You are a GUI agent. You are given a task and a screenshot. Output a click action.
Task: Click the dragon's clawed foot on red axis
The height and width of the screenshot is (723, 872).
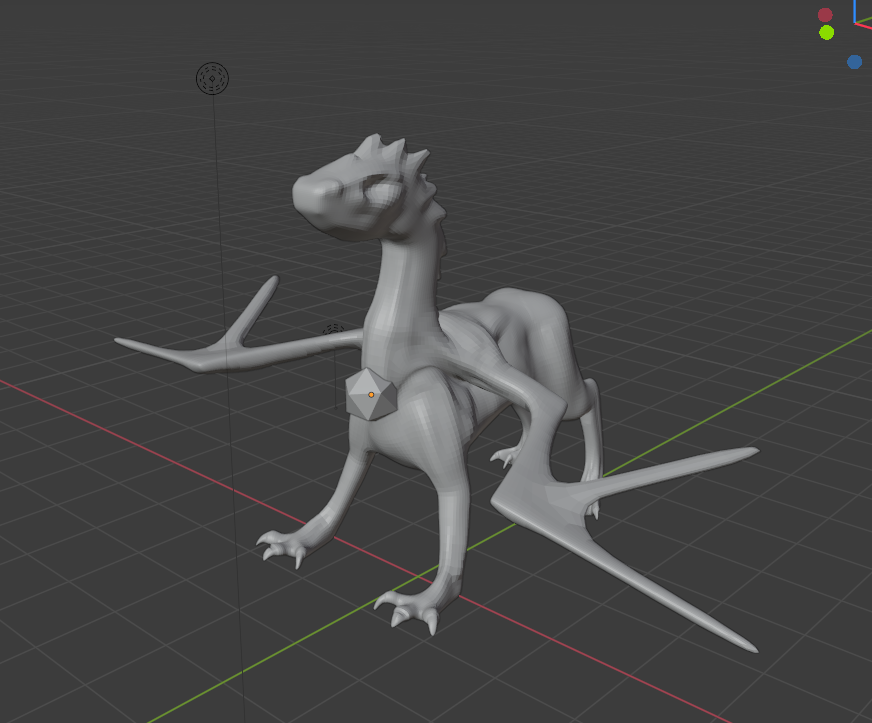283,545
